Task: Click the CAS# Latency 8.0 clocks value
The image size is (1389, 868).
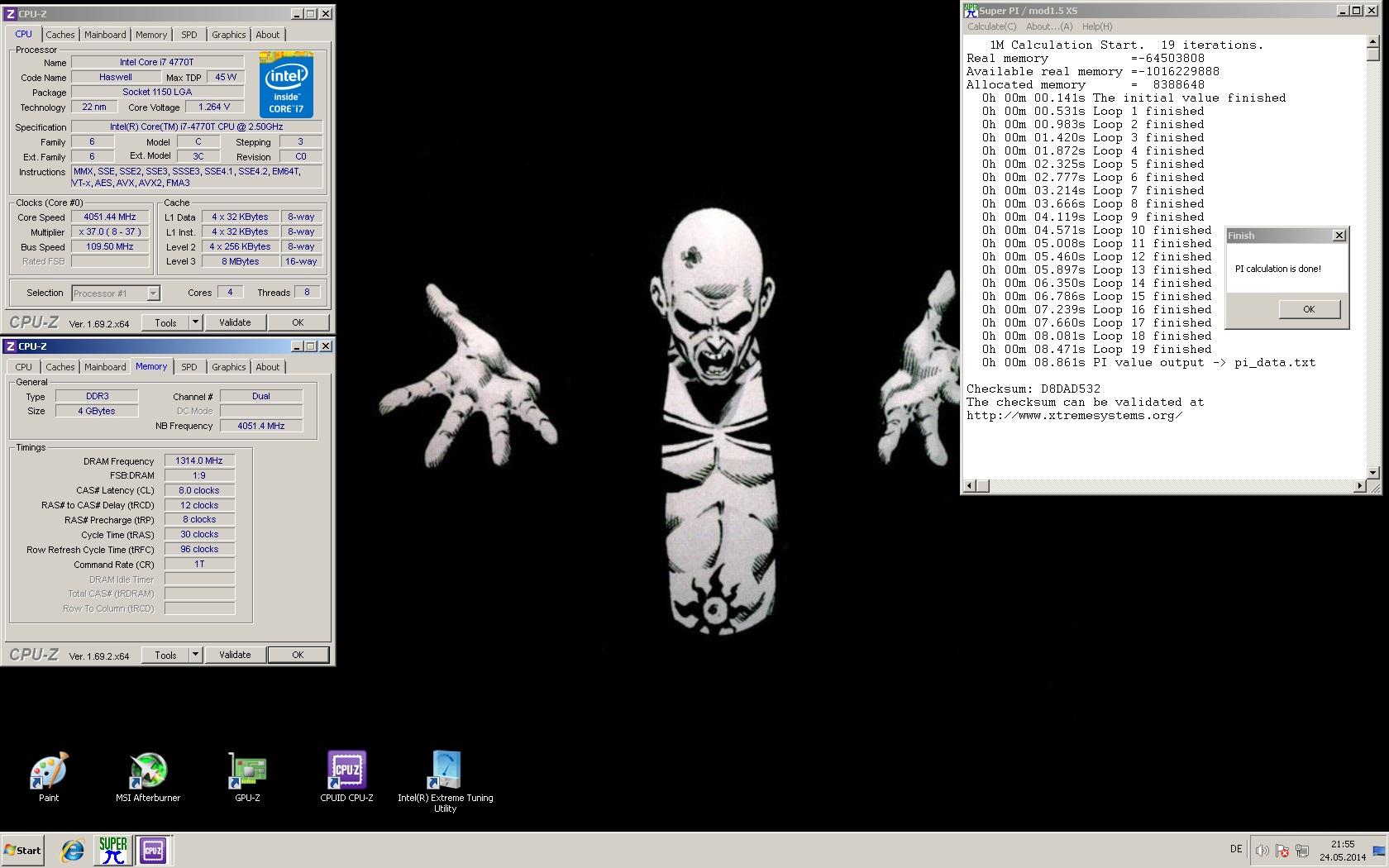Action: tap(199, 490)
